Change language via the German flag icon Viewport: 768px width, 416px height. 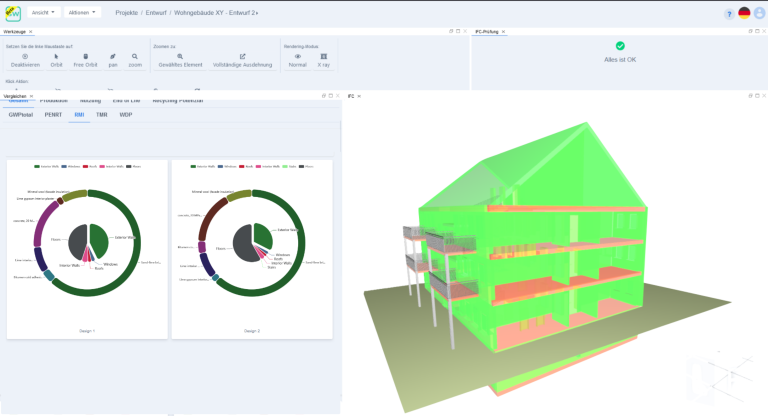(x=744, y=13)
